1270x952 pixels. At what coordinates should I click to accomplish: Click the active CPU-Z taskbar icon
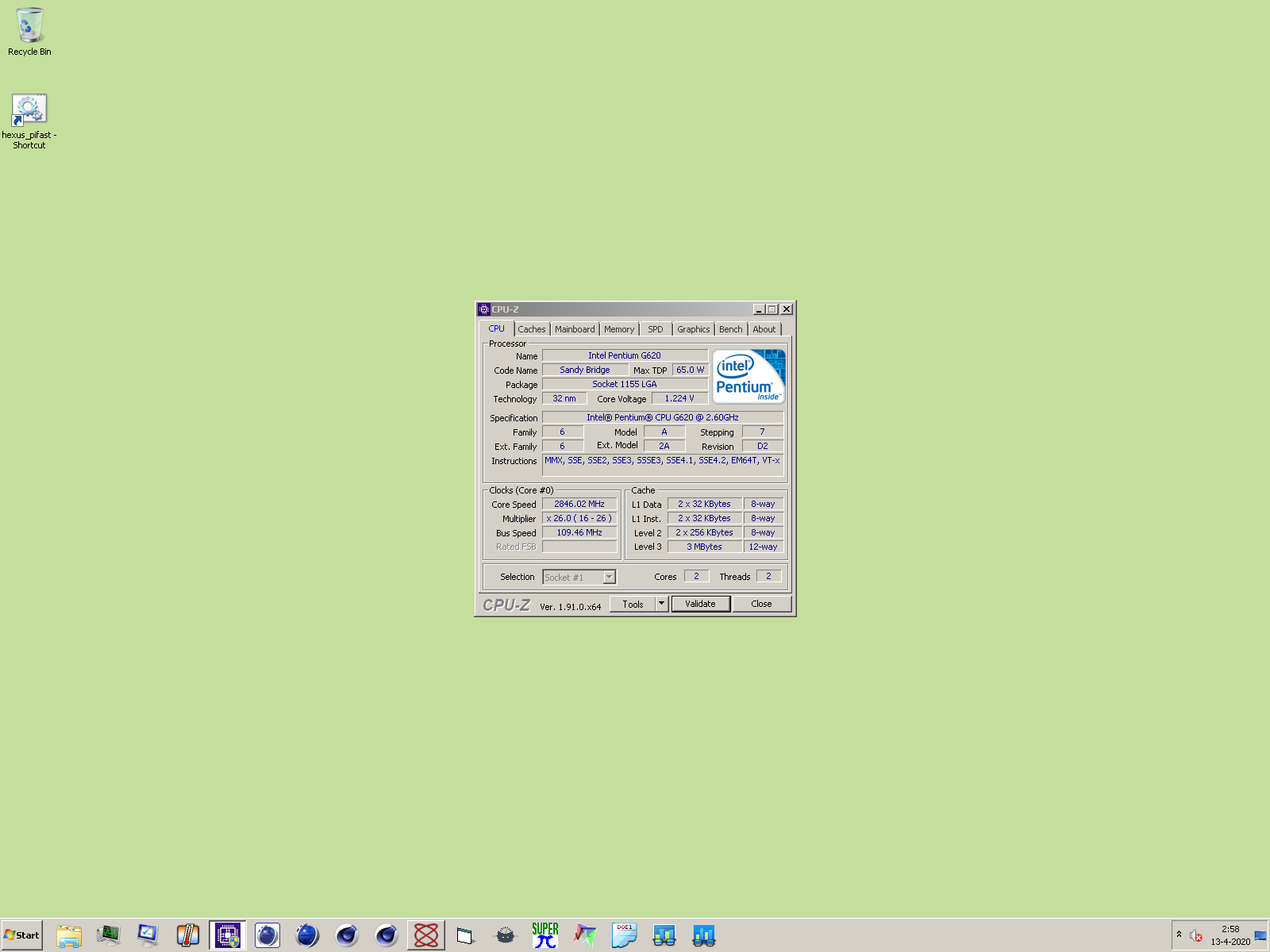228,935
